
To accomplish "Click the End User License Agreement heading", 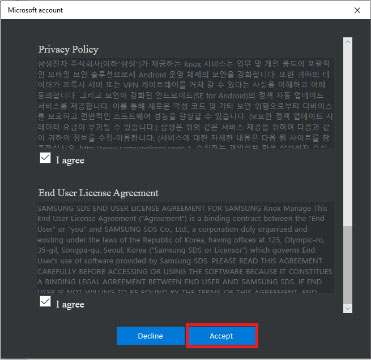I will (98, 193).
